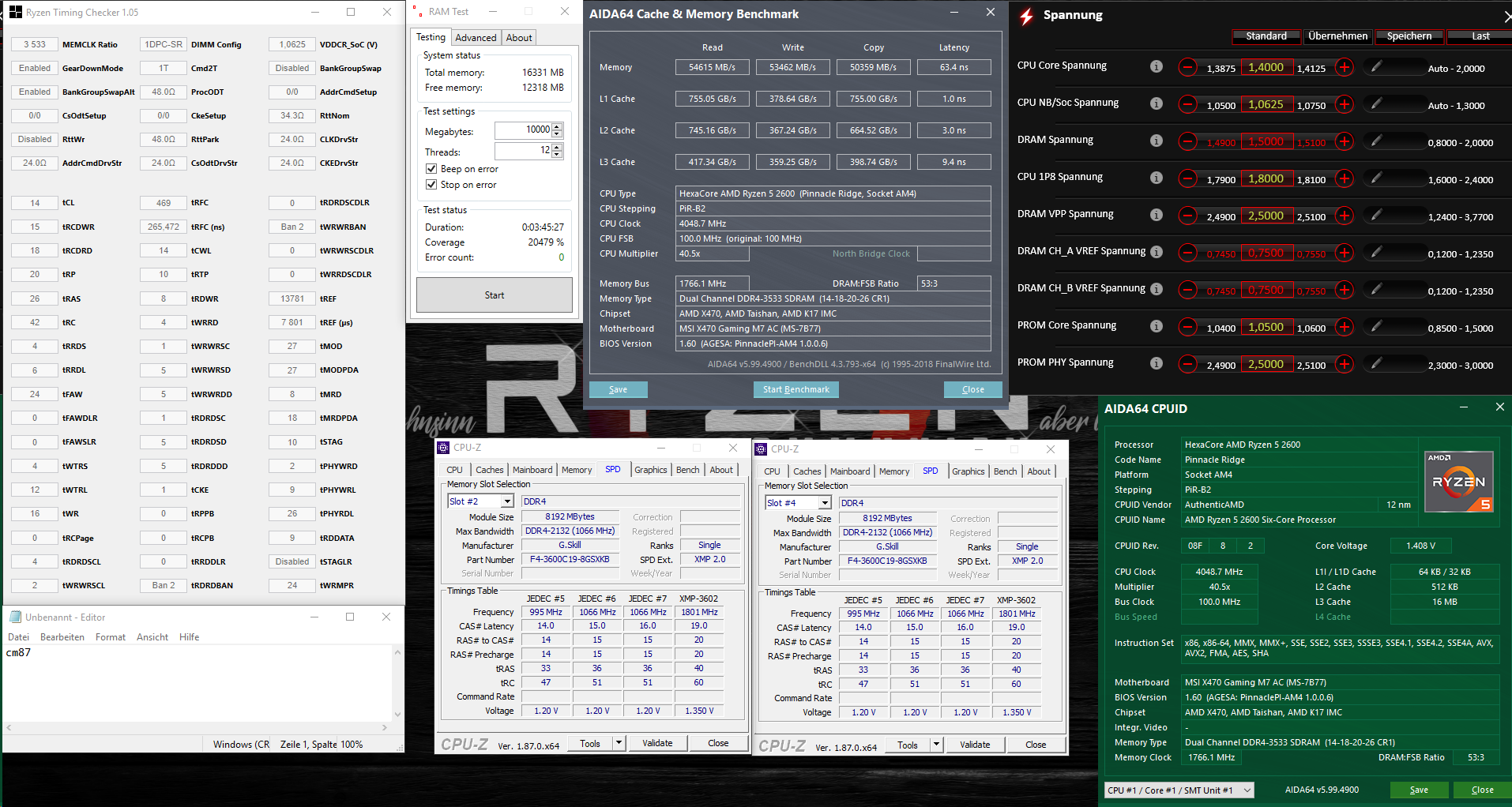Screen dimensions: 1512x807
Task: Click the minus button for DRAM Spannung
Action: point(1187,141)
